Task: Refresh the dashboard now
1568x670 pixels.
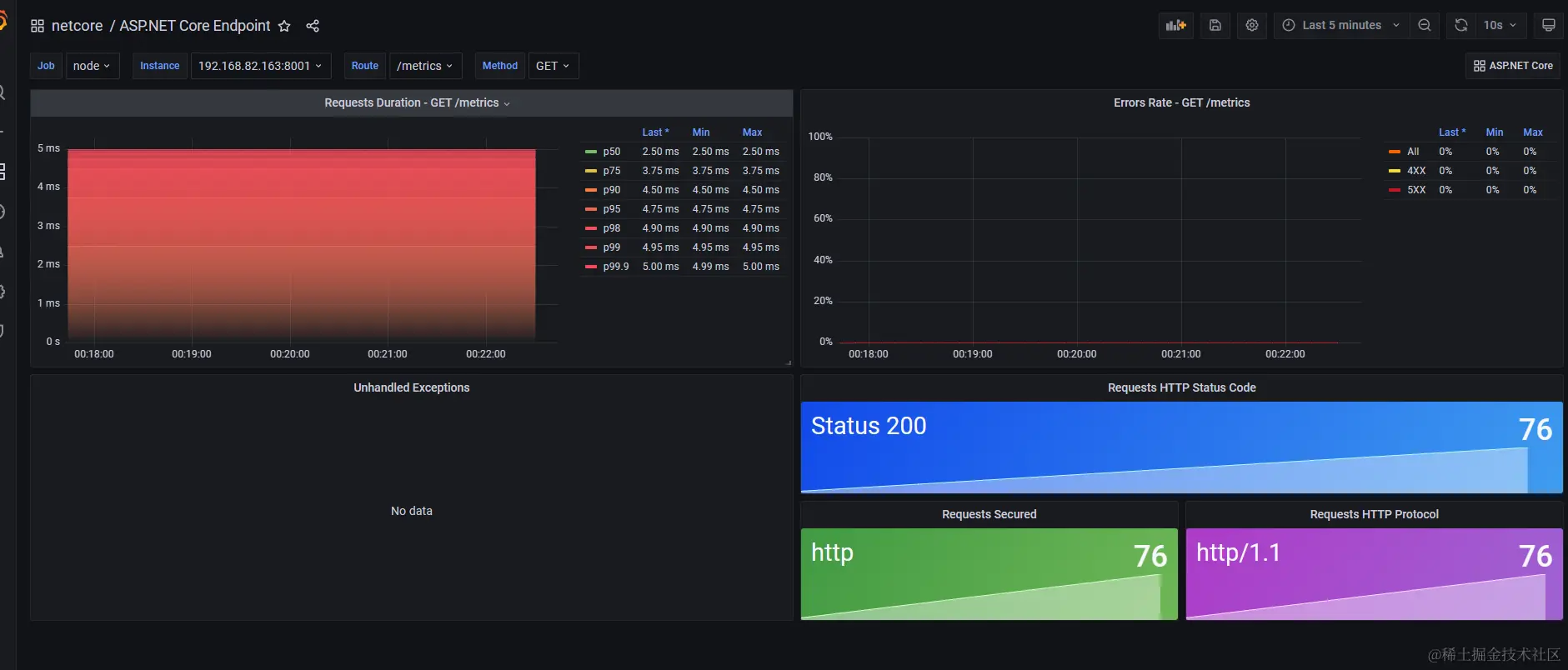Action: tap(1461, 25)
